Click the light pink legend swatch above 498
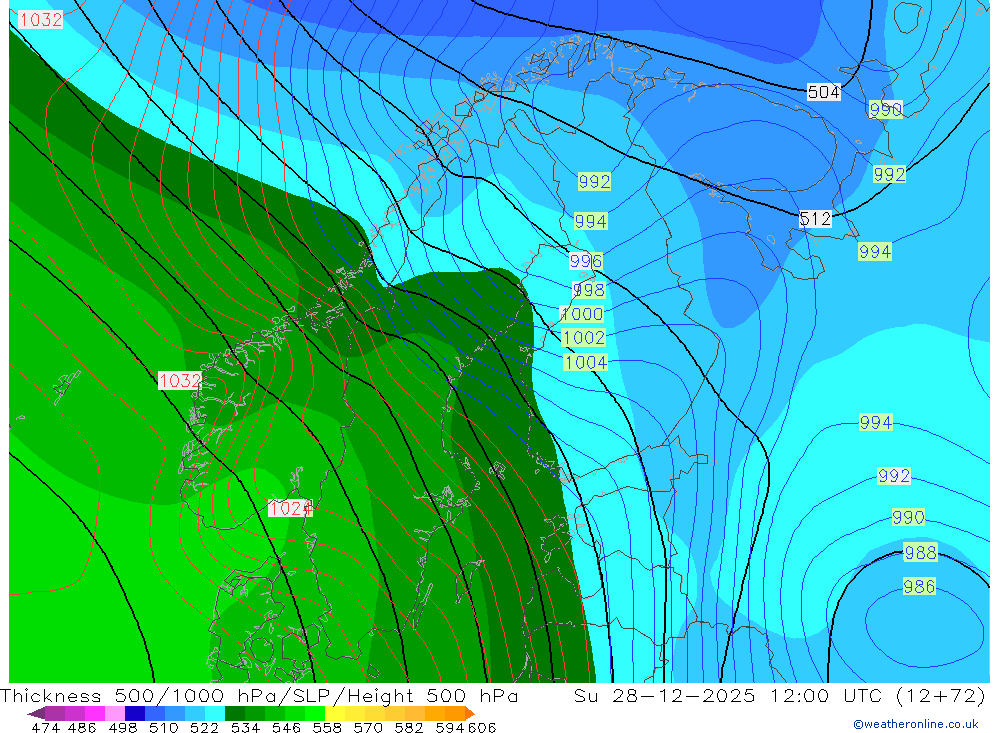1000x733 pixels. coord(115,713)
